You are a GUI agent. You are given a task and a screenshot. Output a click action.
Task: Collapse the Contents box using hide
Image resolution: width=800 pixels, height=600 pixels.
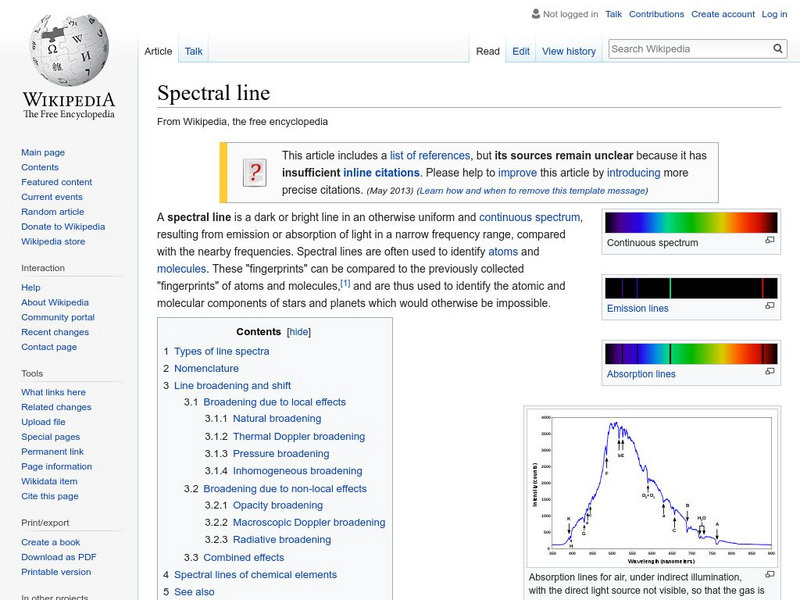299,332
